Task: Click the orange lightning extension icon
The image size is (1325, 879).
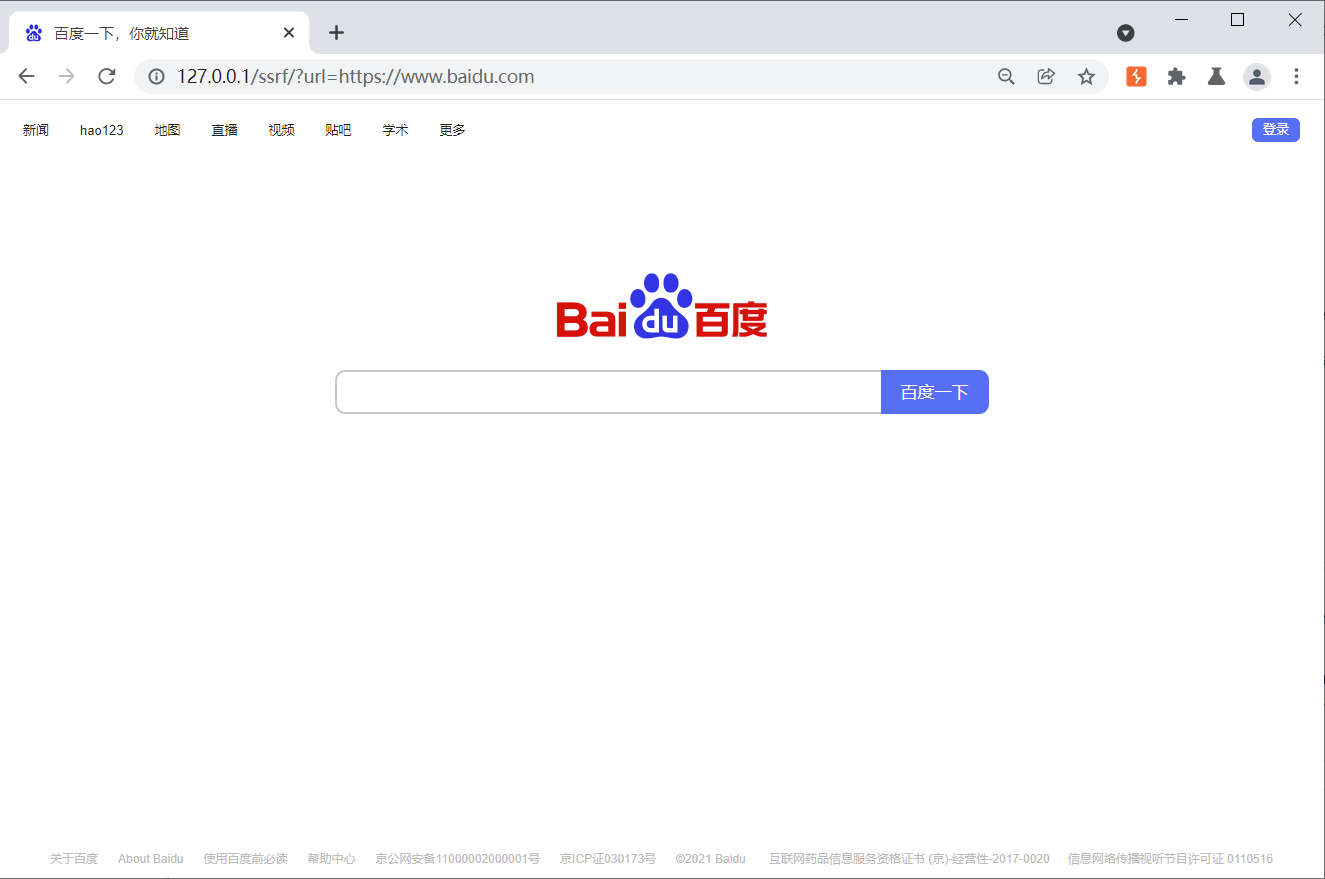Action: click(x=1136, y=76)
